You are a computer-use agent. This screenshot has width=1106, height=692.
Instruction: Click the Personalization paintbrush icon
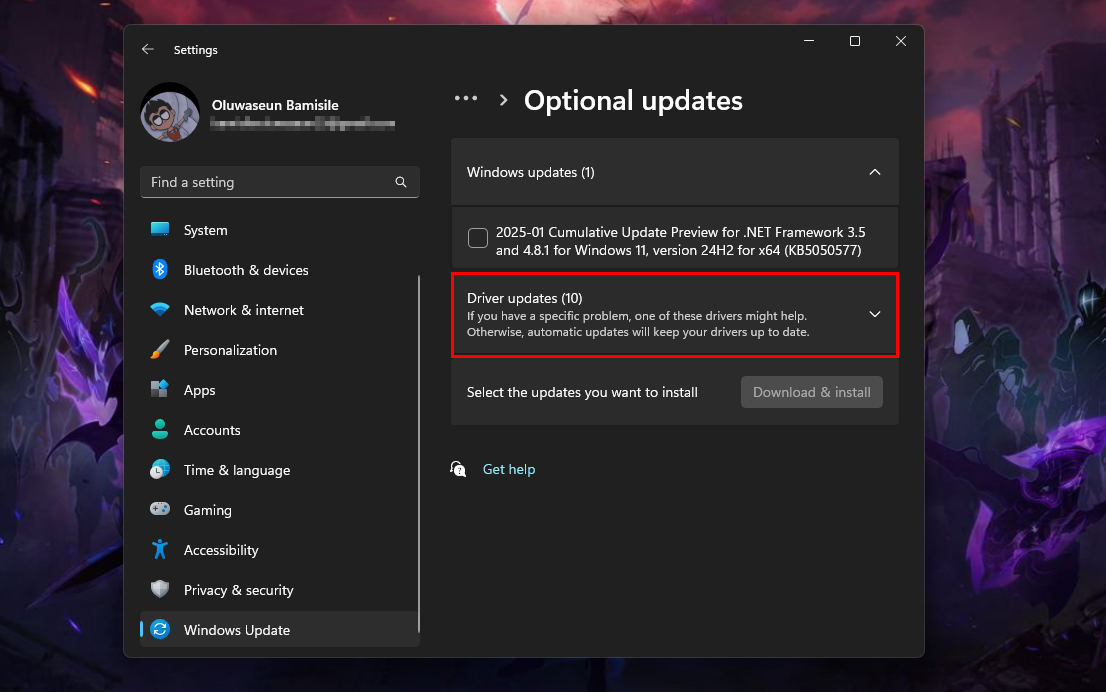[x=160, y=350]
